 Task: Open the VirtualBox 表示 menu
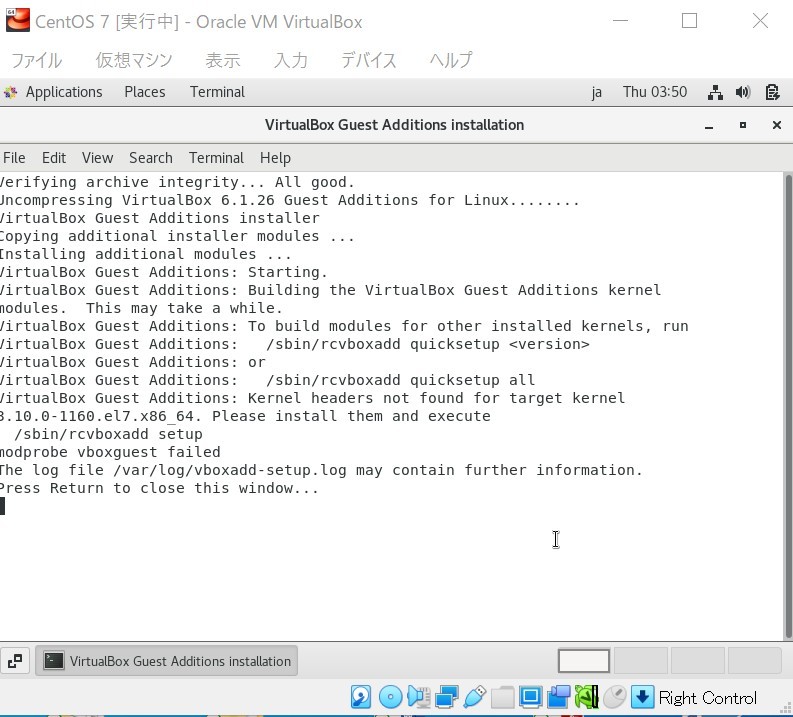[223, 60]
